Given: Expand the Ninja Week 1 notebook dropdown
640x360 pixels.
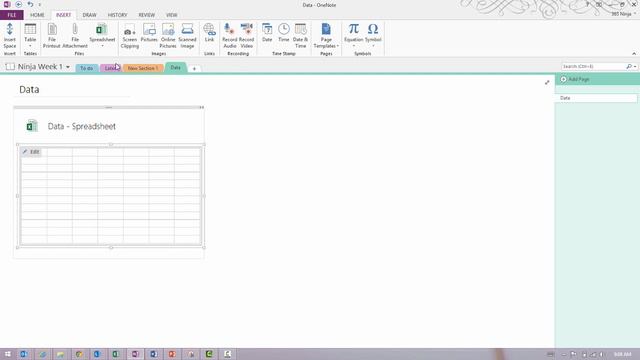Looking at the screenshot, I should point(68,67).
